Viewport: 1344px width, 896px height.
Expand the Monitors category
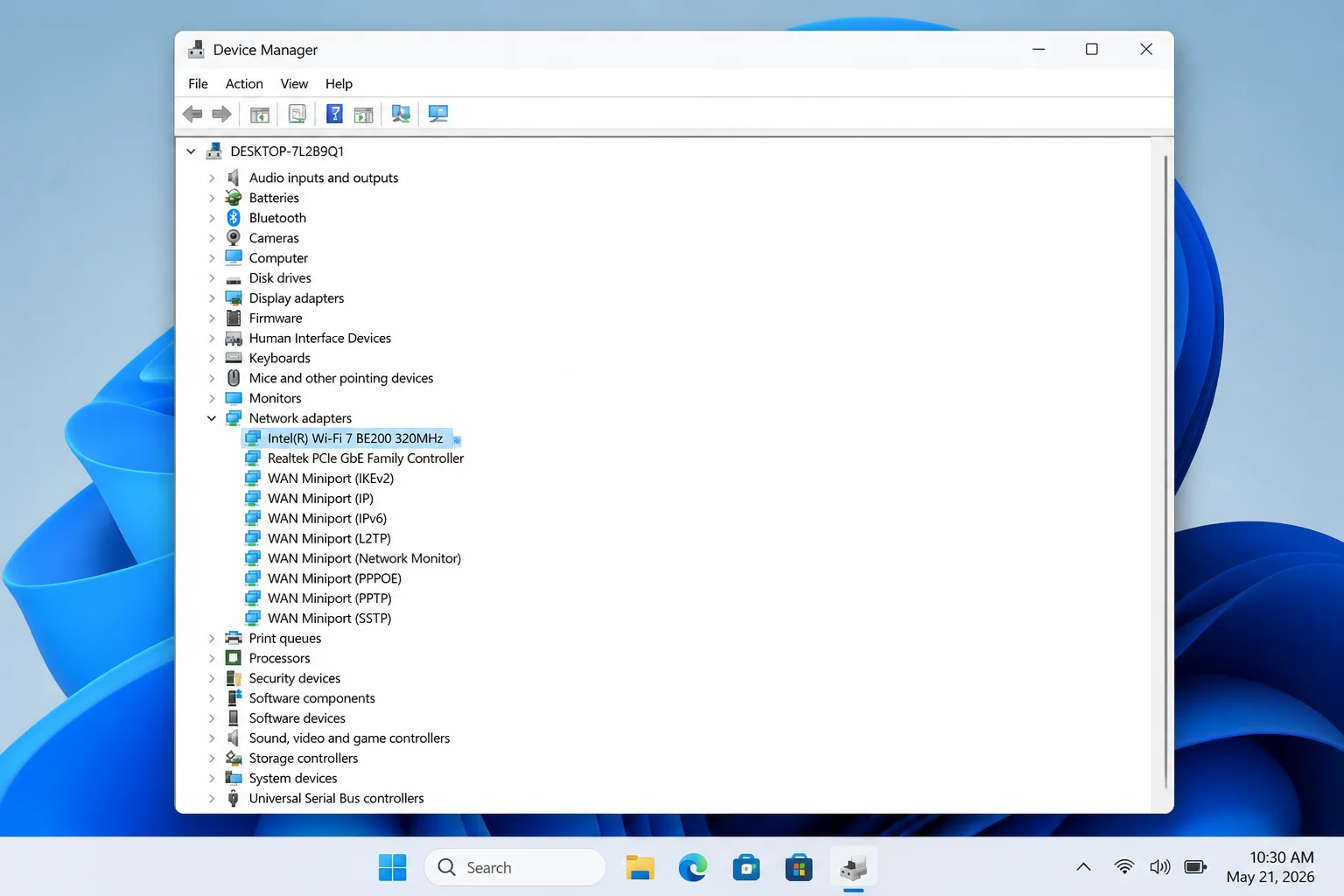(x=212, y=398)
